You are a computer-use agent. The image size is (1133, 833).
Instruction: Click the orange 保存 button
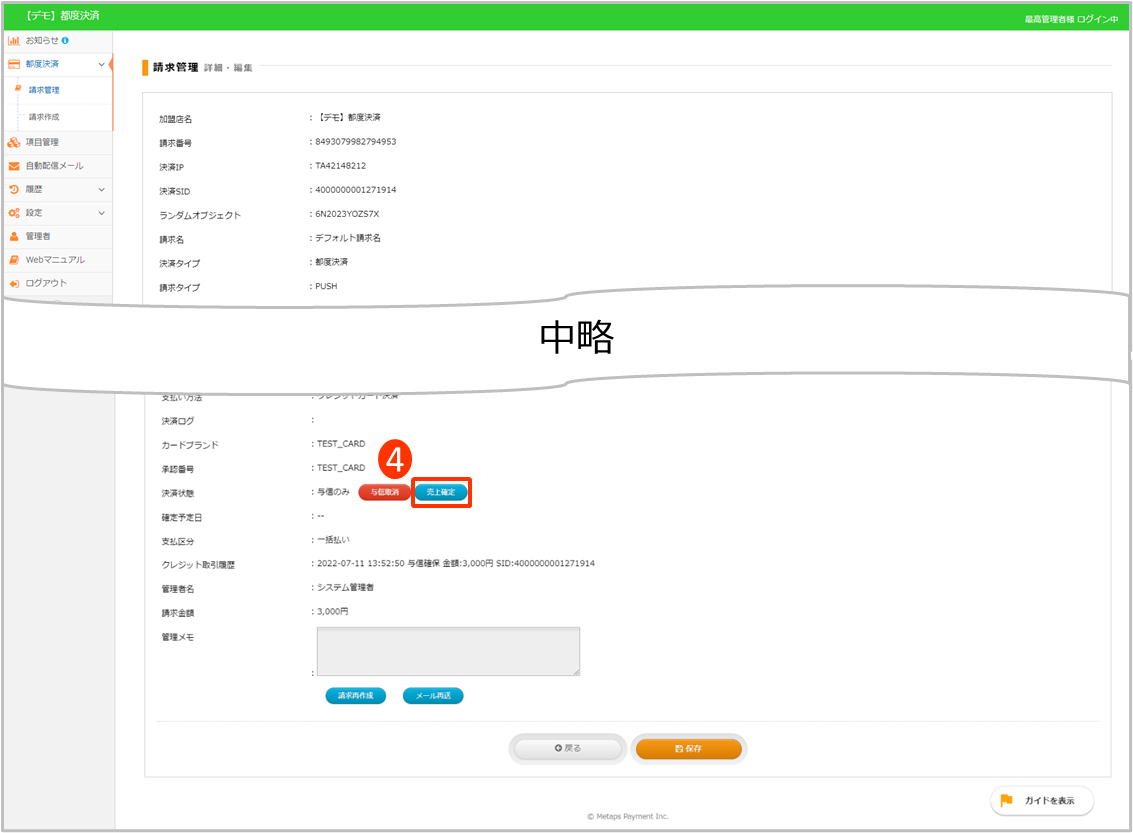click(689, 748)
